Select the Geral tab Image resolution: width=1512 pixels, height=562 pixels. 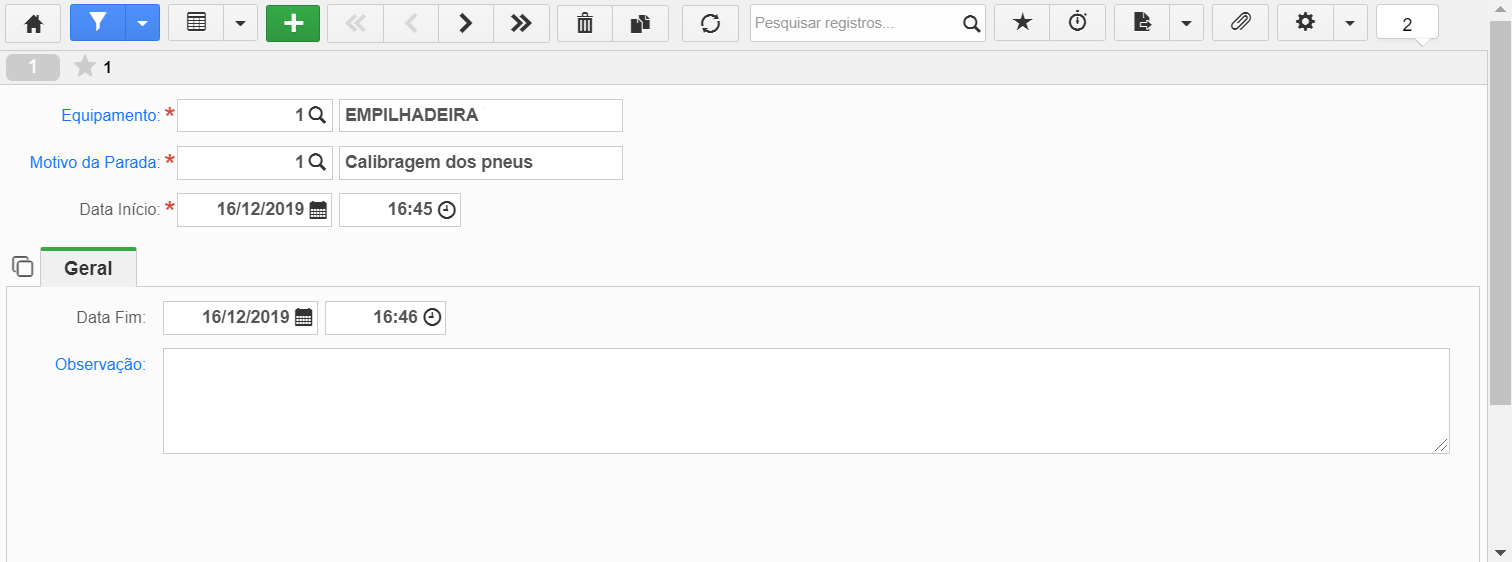pyautogui.click(x=88, y=268)
